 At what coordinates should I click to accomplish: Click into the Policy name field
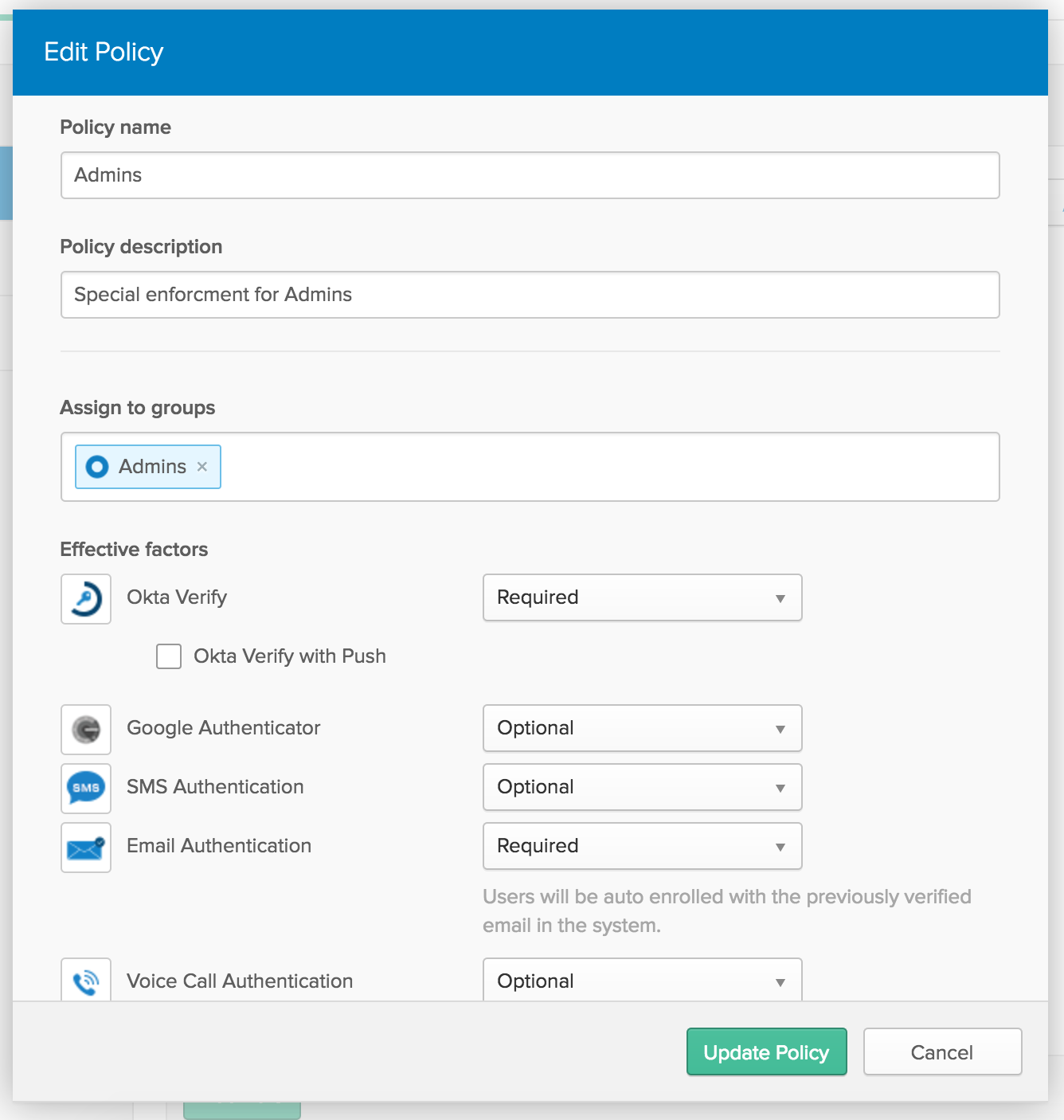530,175
